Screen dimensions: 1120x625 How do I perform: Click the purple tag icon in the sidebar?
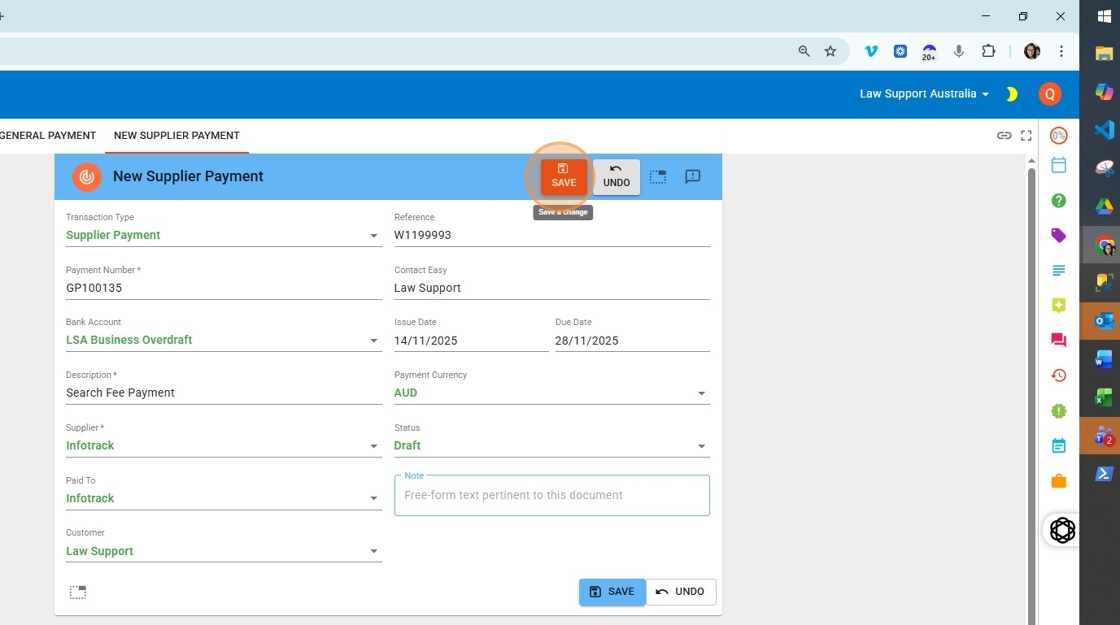point(1058,236)
